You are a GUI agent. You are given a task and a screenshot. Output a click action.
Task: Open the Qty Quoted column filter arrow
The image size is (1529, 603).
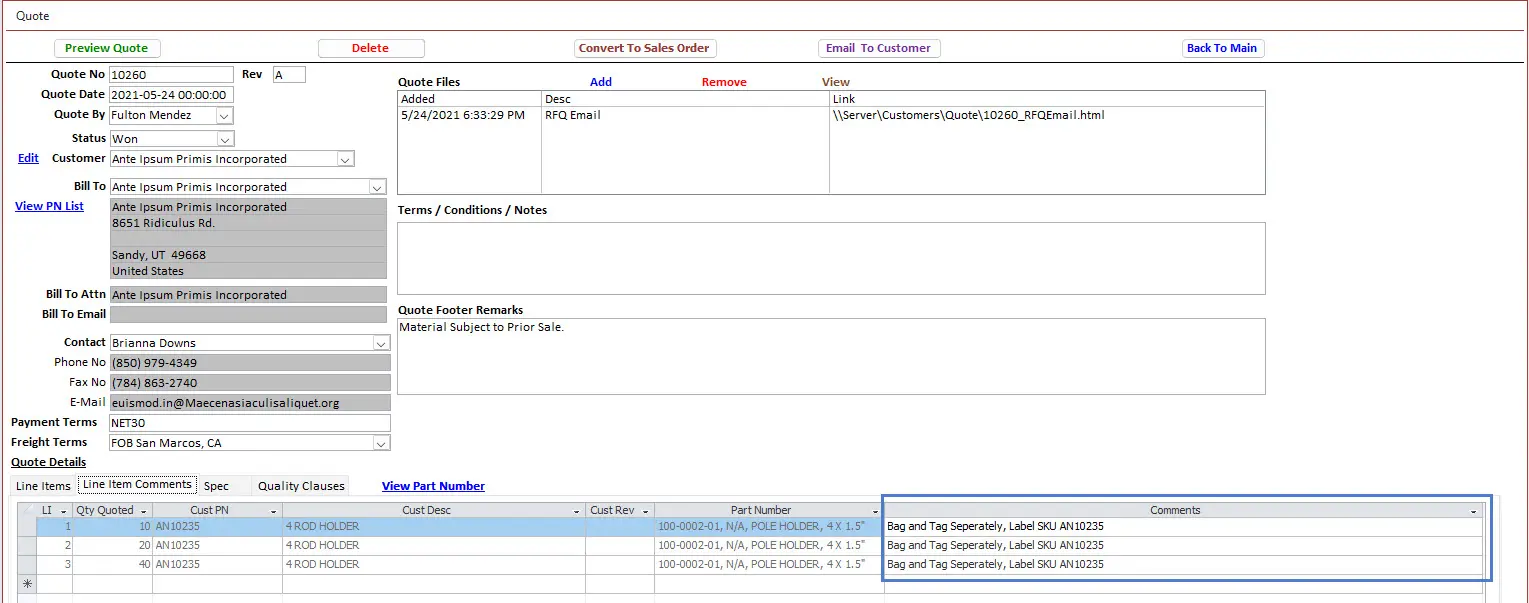point(144,511)
